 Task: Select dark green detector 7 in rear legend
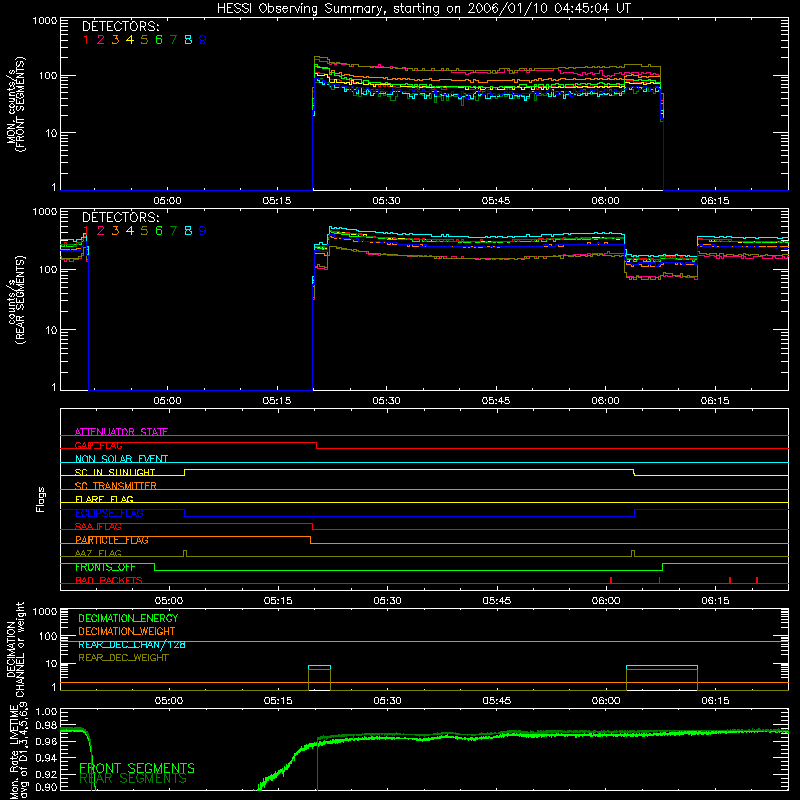click(x=173, y=231)
